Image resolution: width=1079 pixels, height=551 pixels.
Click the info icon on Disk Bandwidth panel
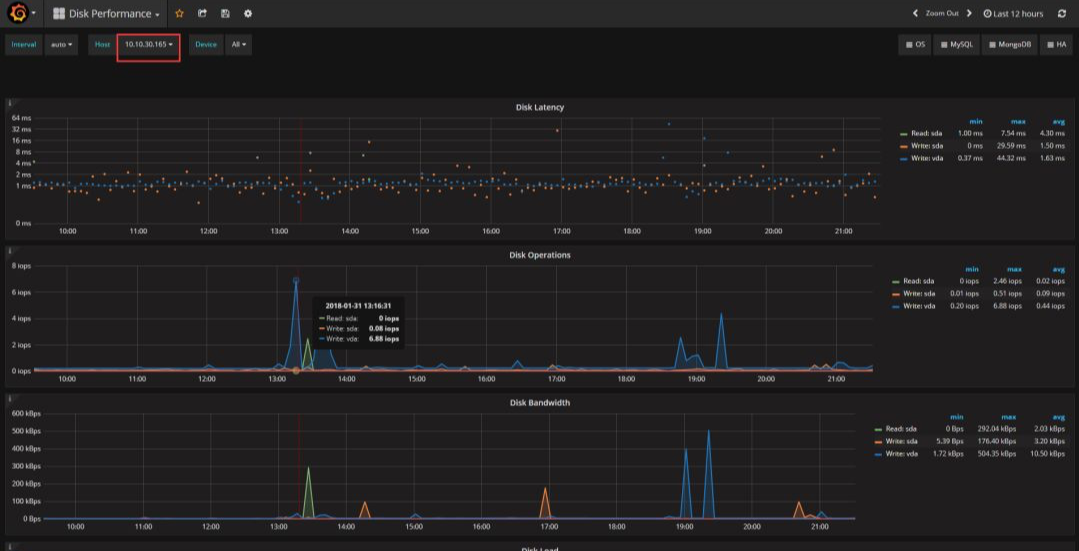pyautogui.click(x=10, y=398)
